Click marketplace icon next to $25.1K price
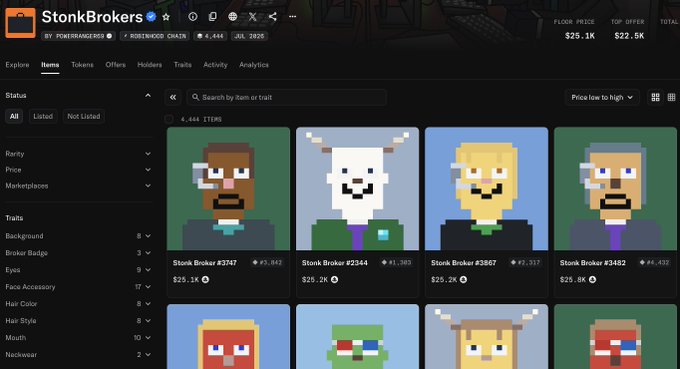Viewport: 680px width, 369px height. pyautogui.click(x=206, y=280)
